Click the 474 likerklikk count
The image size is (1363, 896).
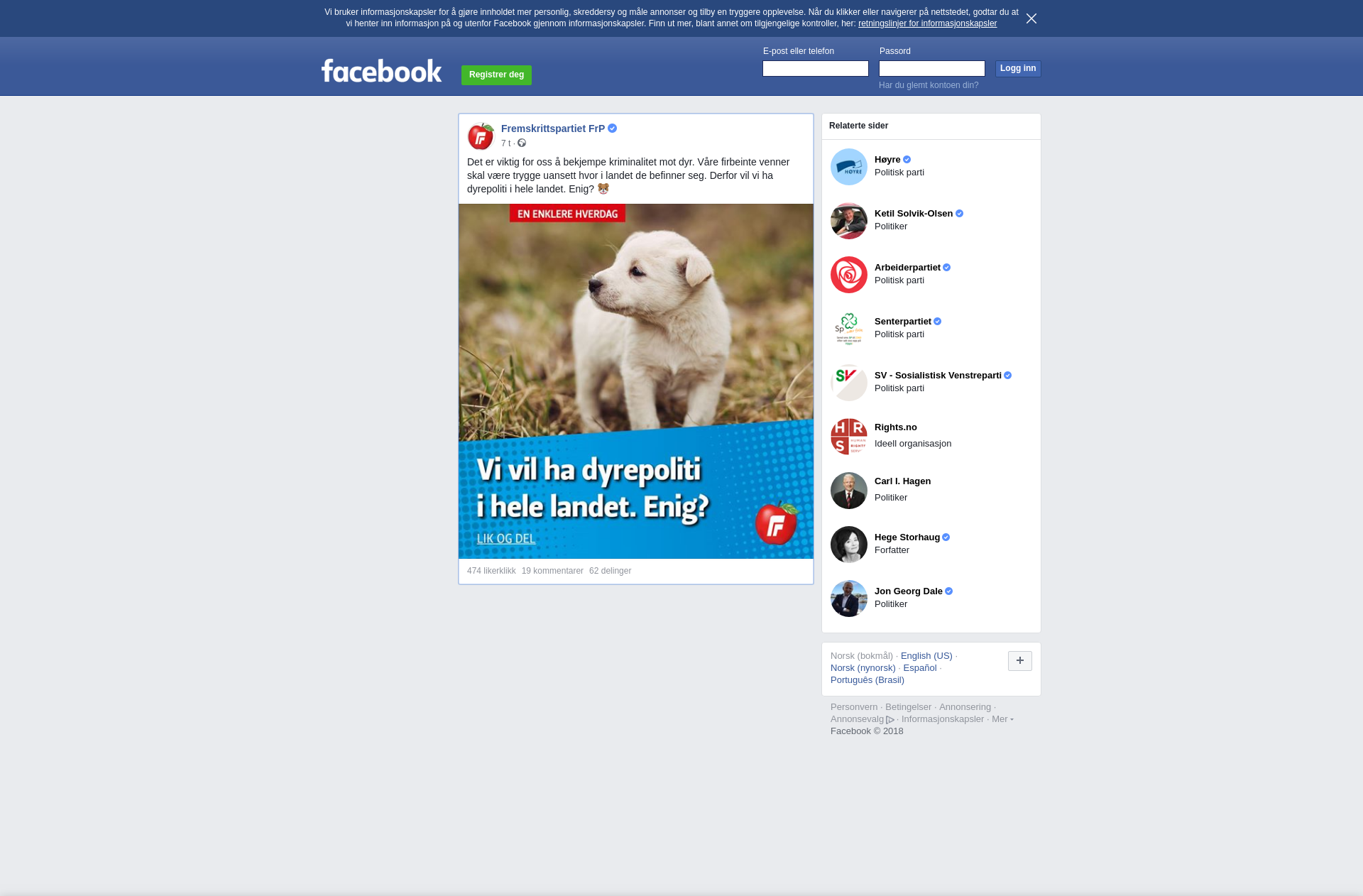tap(491, 571)
